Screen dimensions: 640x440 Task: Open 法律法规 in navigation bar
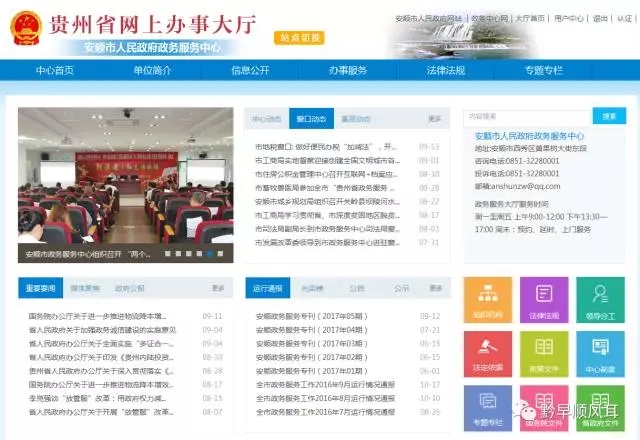point(446,70)
